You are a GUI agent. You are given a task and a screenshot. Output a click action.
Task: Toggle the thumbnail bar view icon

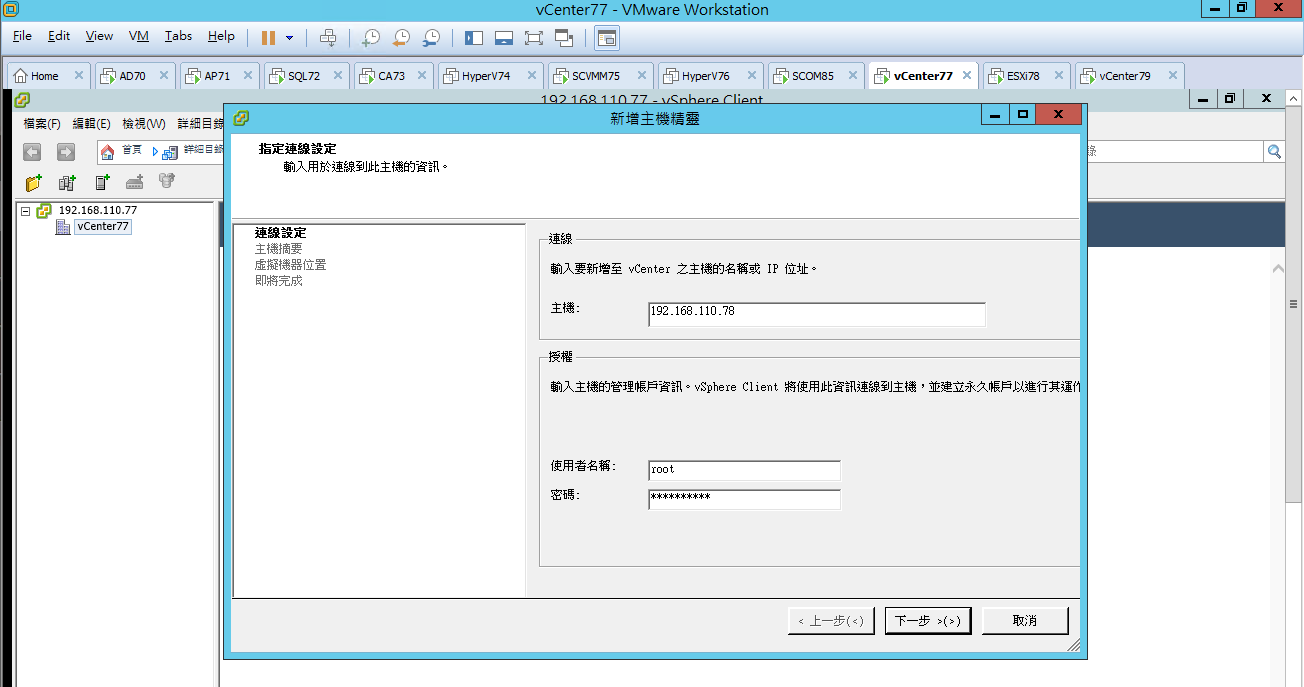504,37
